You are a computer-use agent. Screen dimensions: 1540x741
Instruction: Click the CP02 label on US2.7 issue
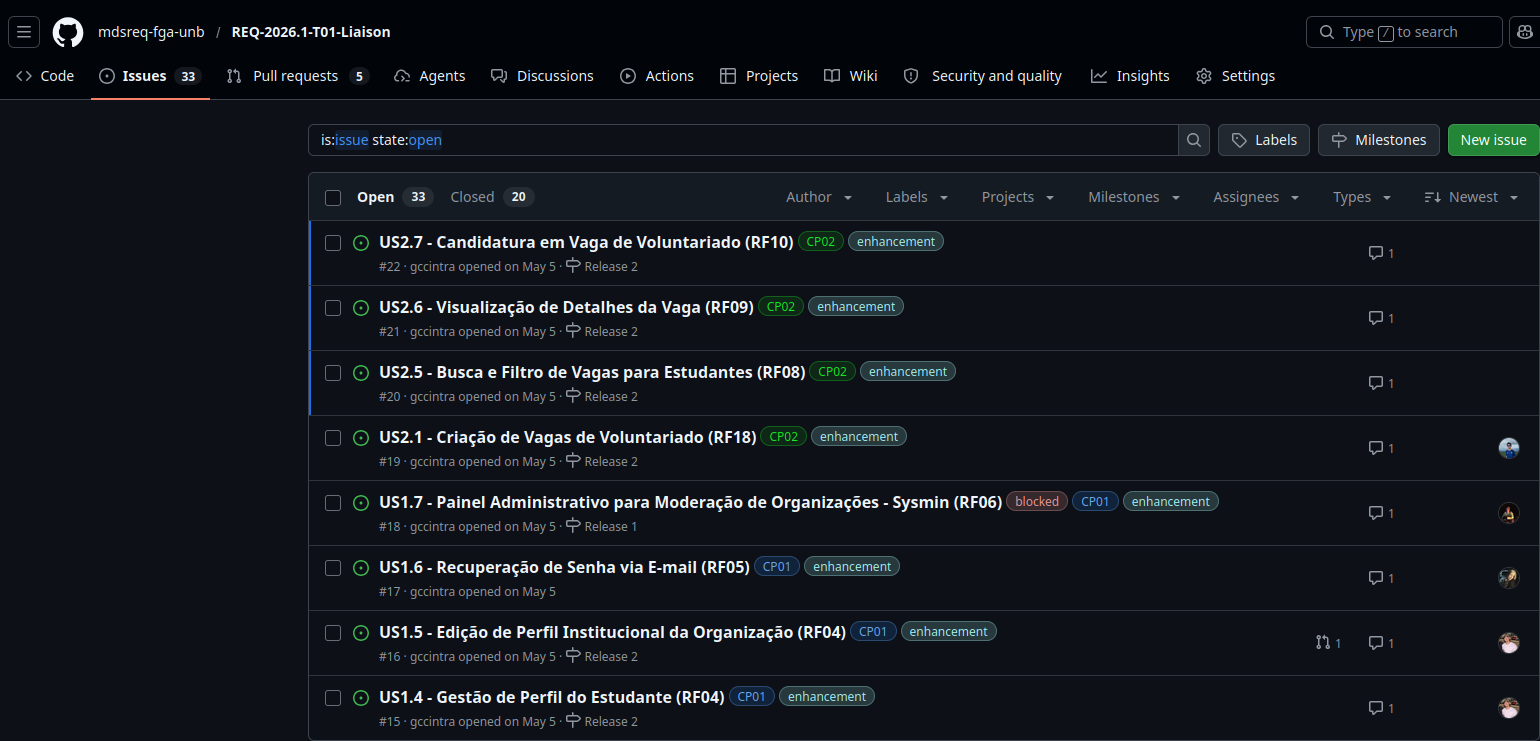click(821, 242)
